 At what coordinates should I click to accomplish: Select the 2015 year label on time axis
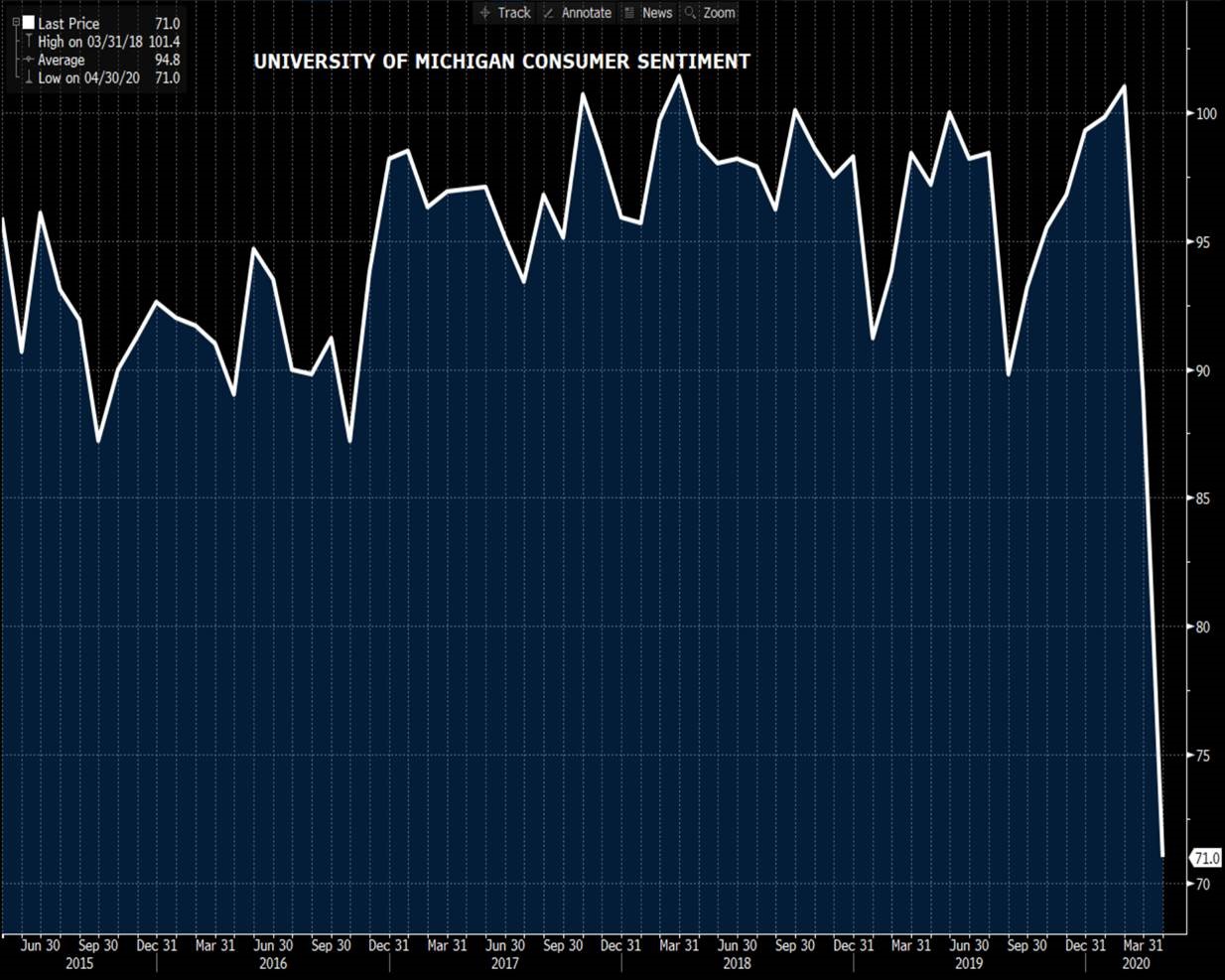point(79,963)
